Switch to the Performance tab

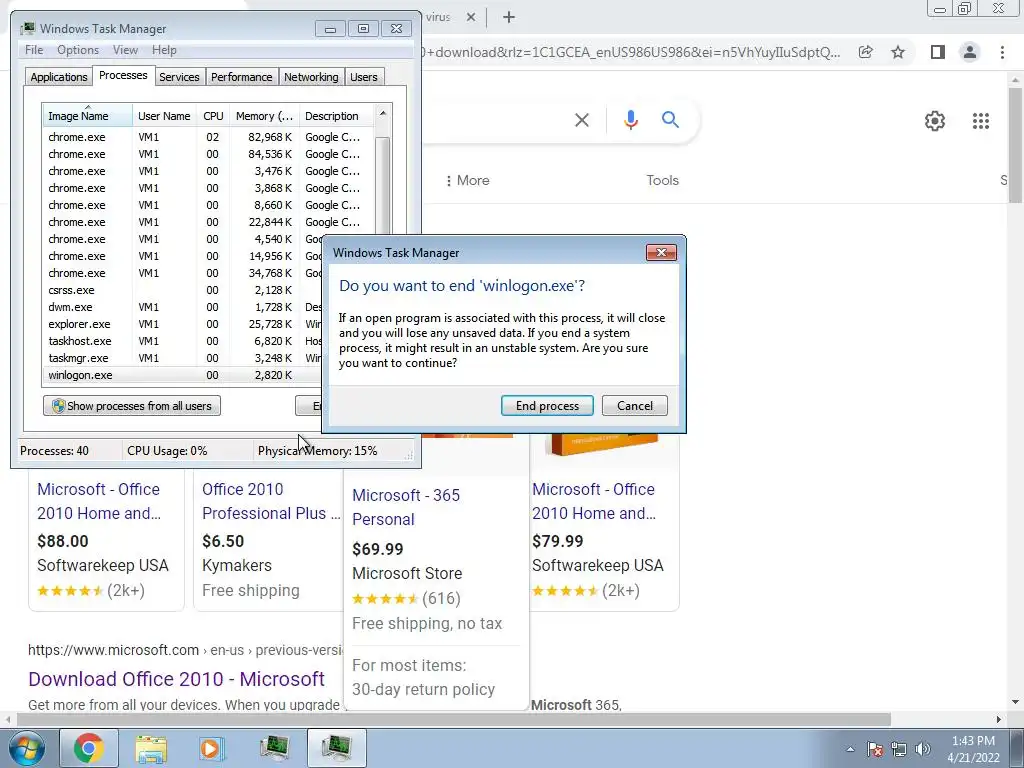(x=242, y=77)
